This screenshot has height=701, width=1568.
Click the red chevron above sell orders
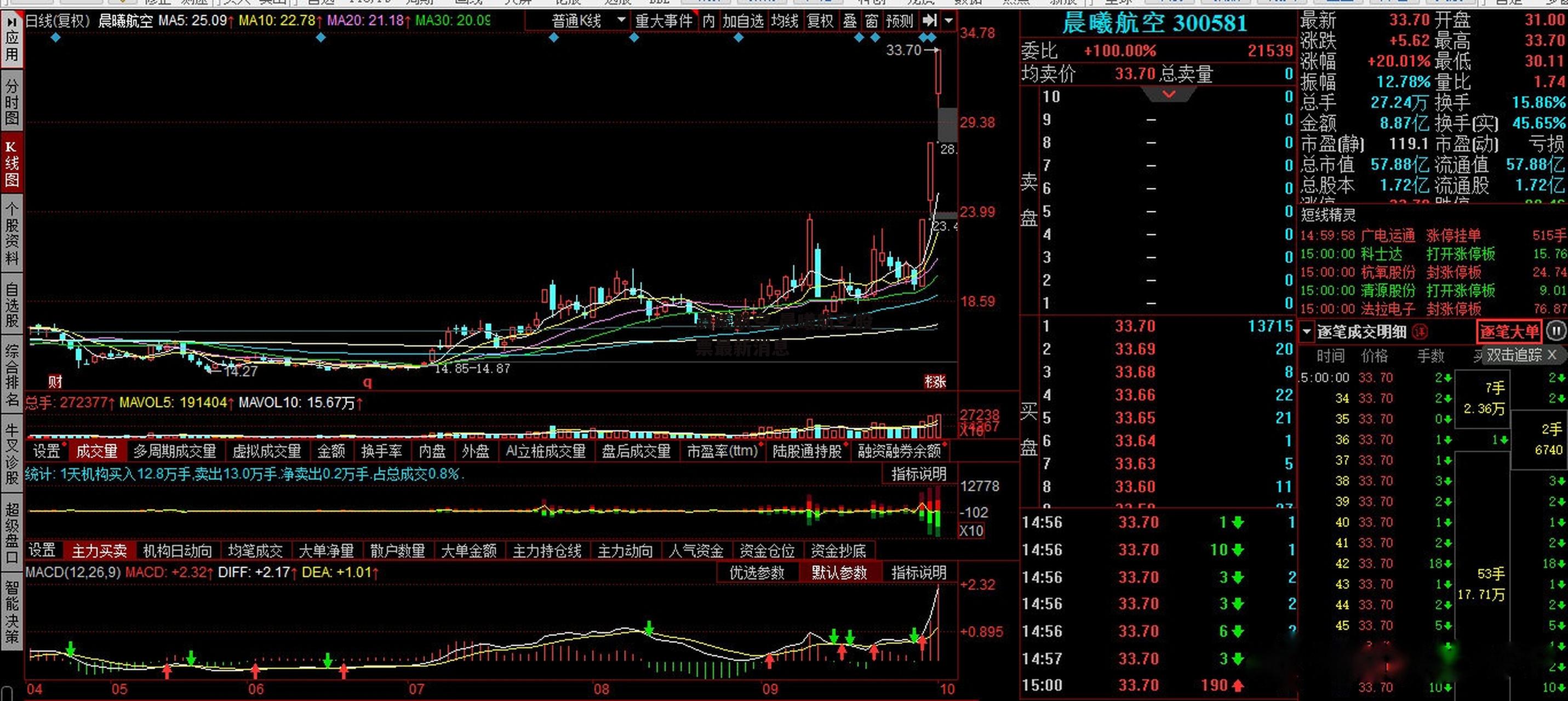[x=1168, y=94]
